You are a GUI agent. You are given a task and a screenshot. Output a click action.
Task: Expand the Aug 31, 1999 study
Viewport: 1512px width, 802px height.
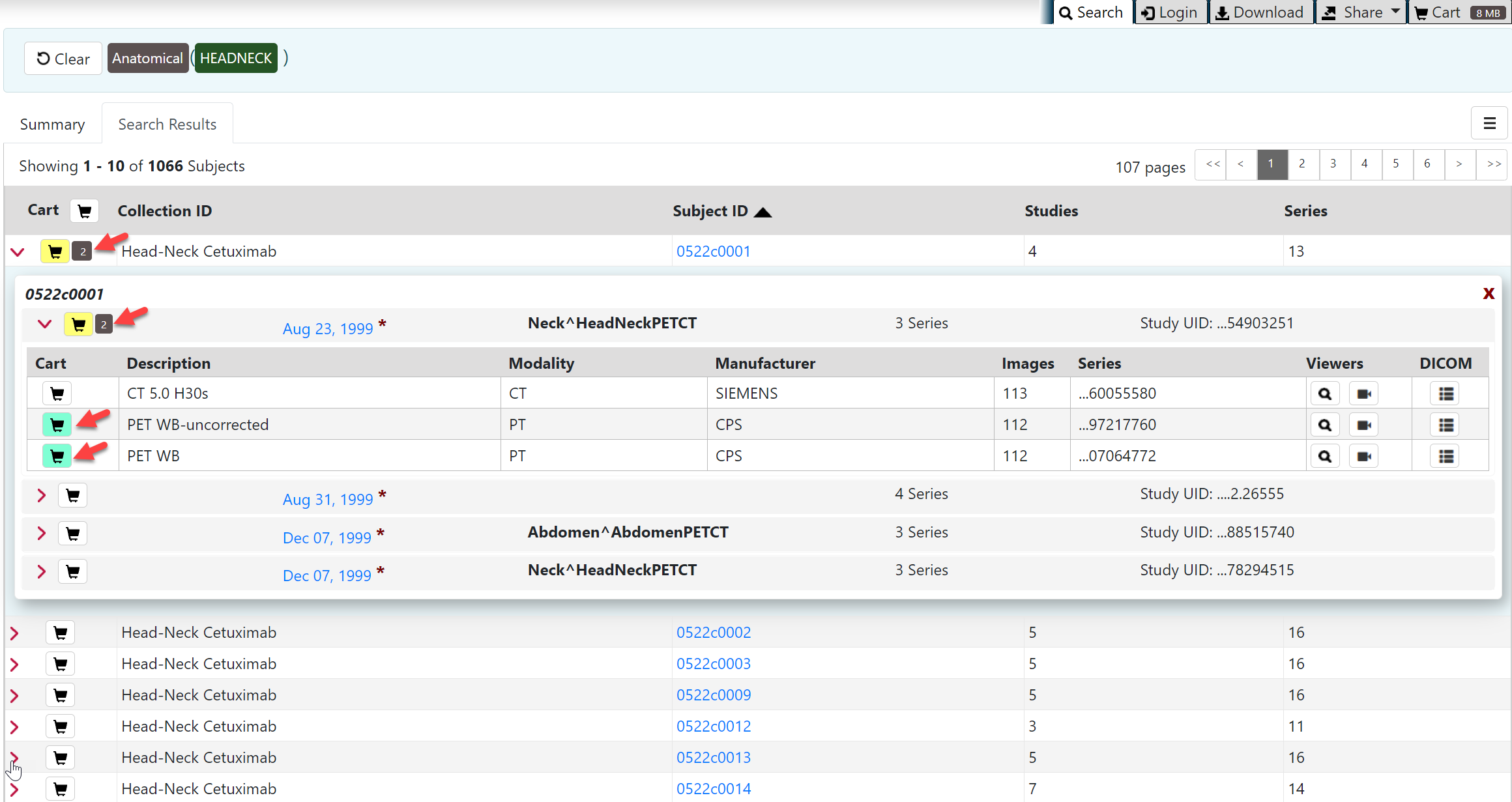coord(42,496)
